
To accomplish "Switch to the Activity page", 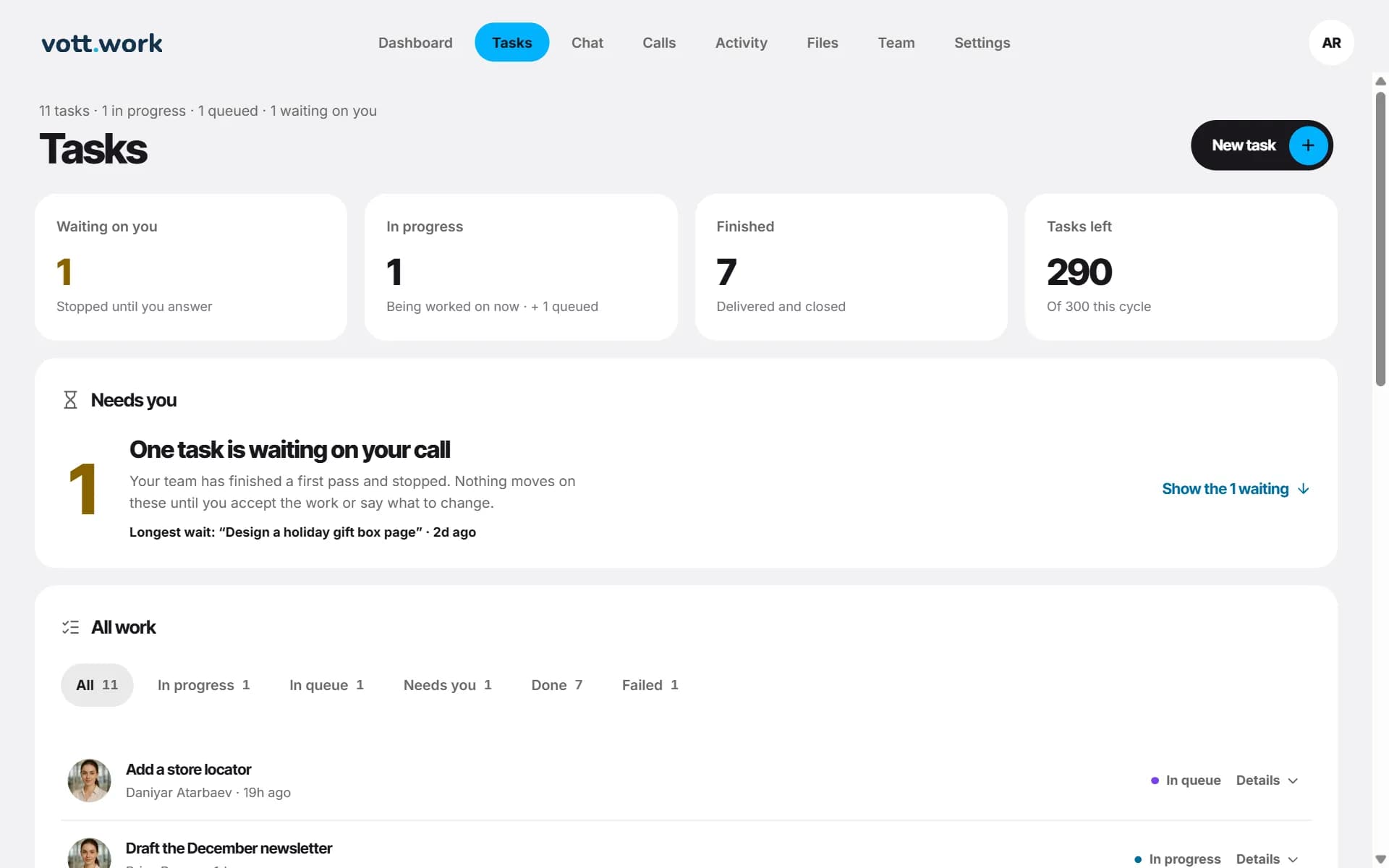I will click(x=741, y=43).
